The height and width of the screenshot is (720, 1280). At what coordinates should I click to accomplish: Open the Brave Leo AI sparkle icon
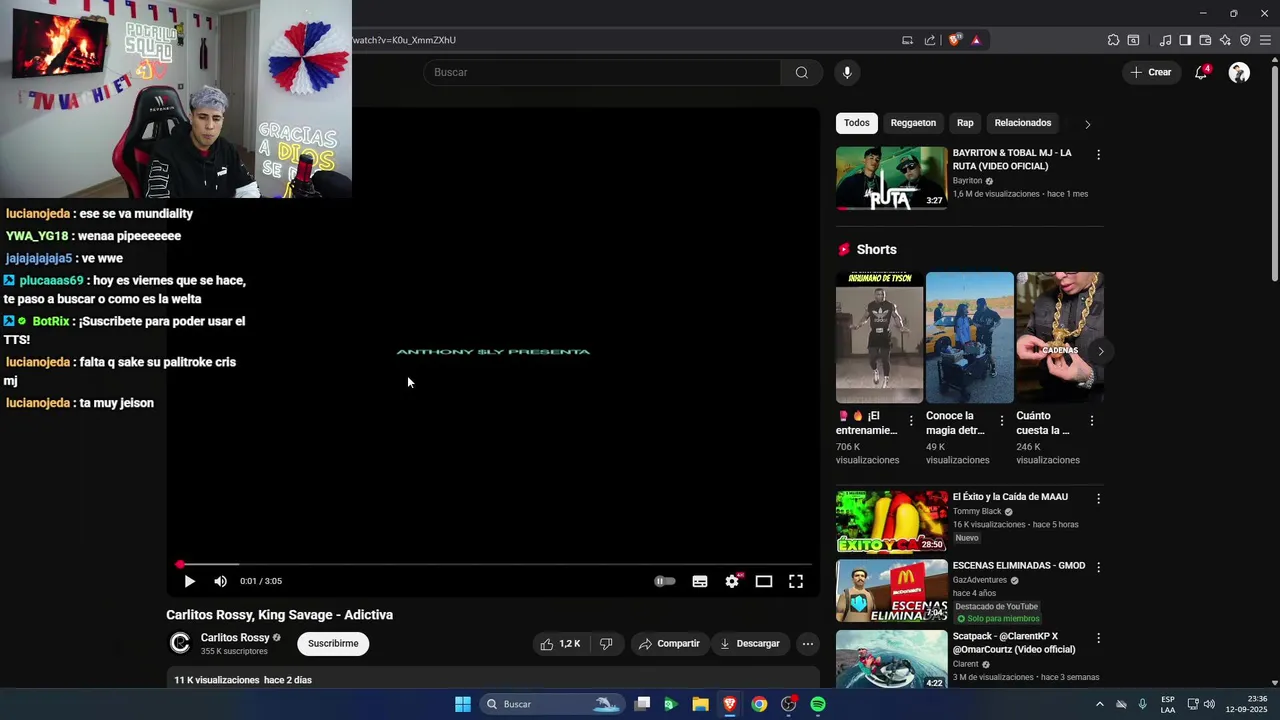[1225, 40]
